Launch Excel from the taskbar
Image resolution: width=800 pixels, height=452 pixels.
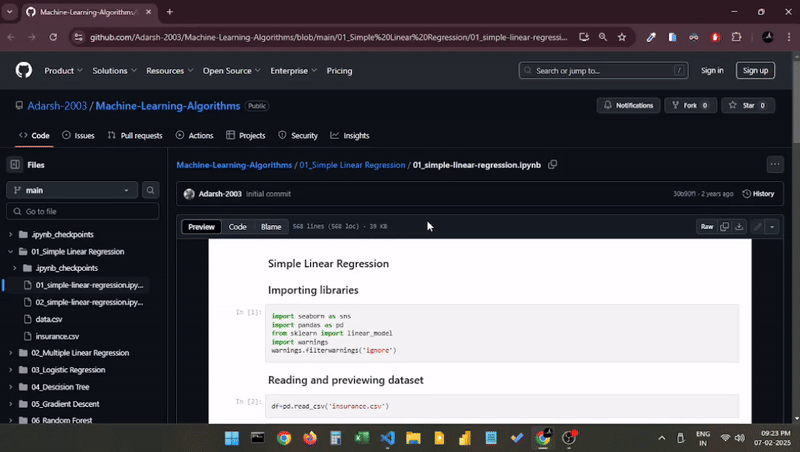(362, 437)
